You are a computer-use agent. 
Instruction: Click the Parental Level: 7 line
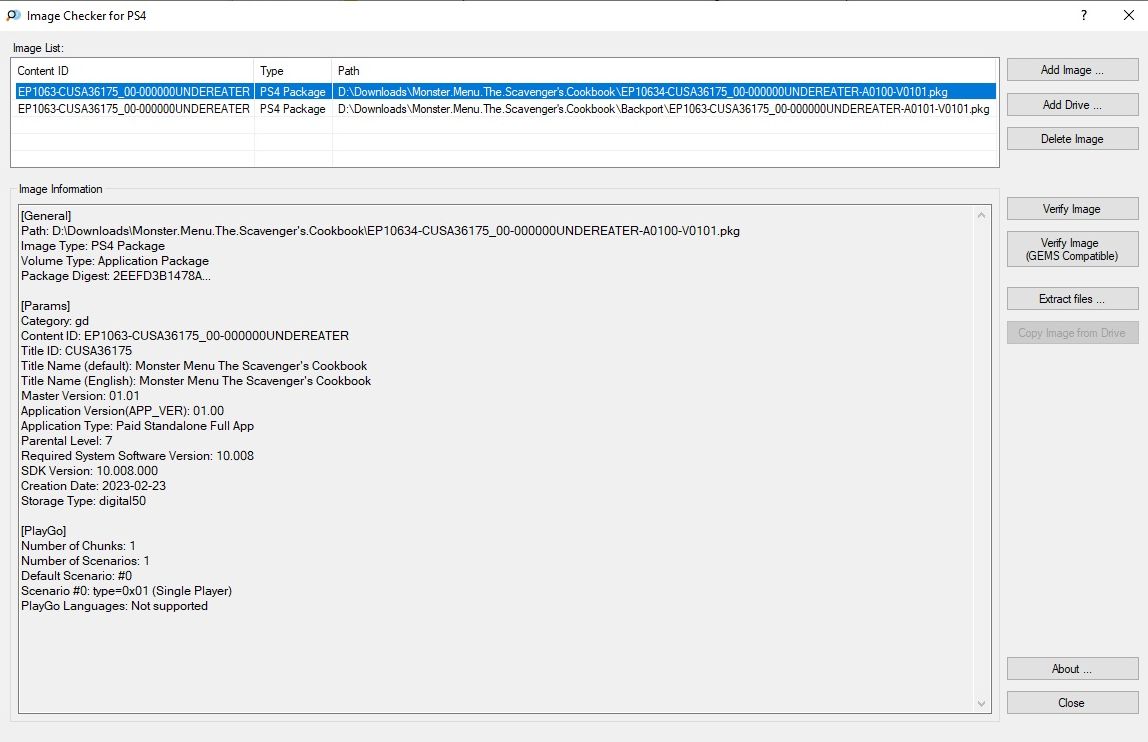point(67,441)
